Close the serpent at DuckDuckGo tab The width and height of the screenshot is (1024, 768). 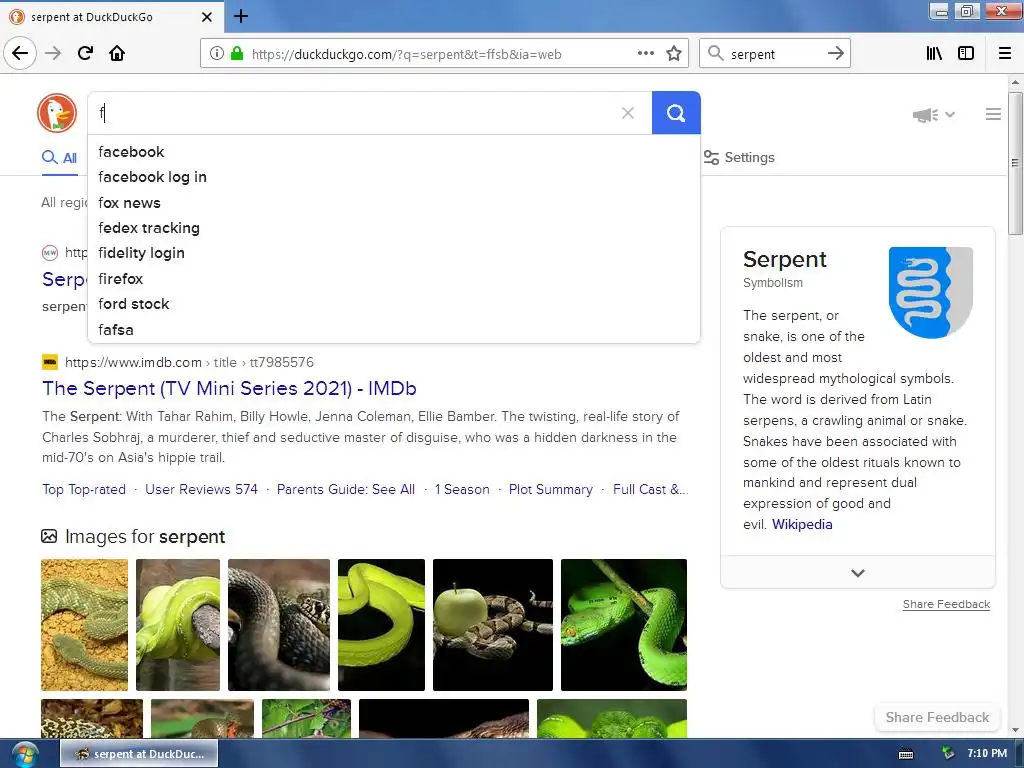pyautogui.click(x=207, y=17)
